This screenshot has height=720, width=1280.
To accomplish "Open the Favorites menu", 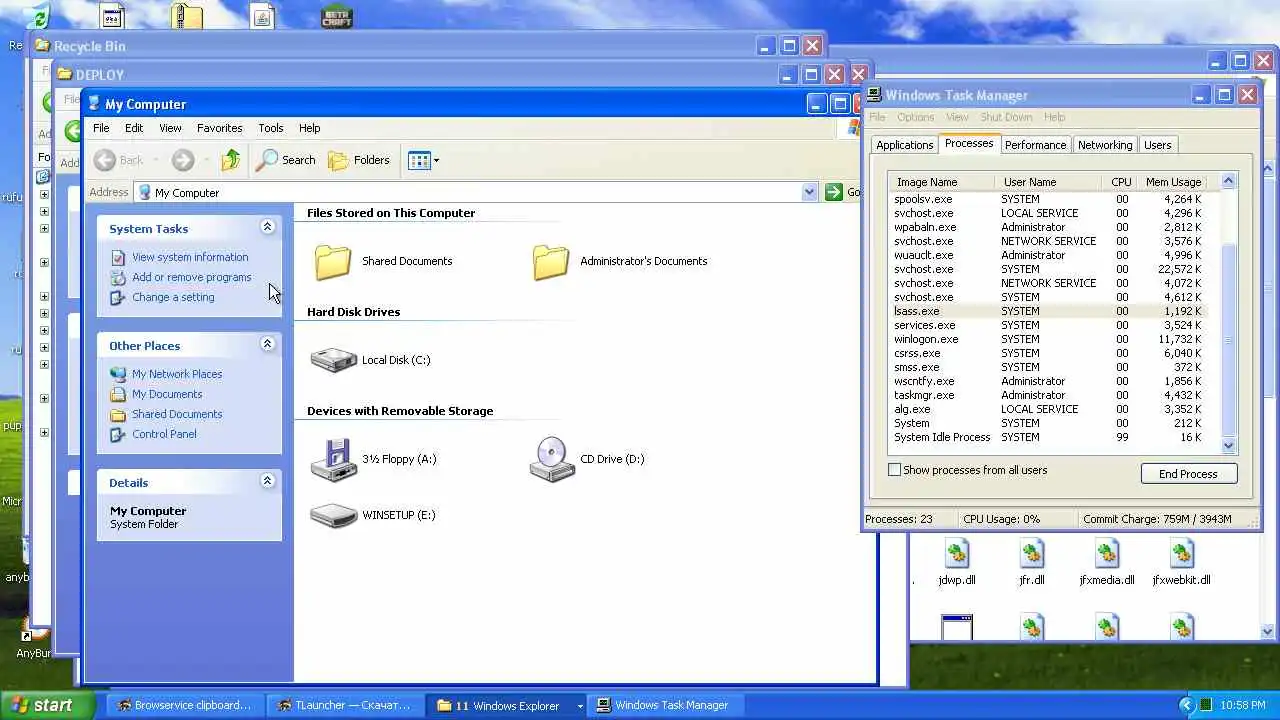I will pos(219,128).
